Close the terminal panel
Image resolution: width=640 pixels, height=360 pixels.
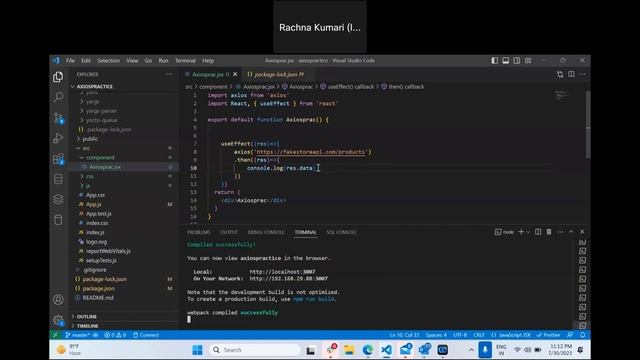pos(582,232)
